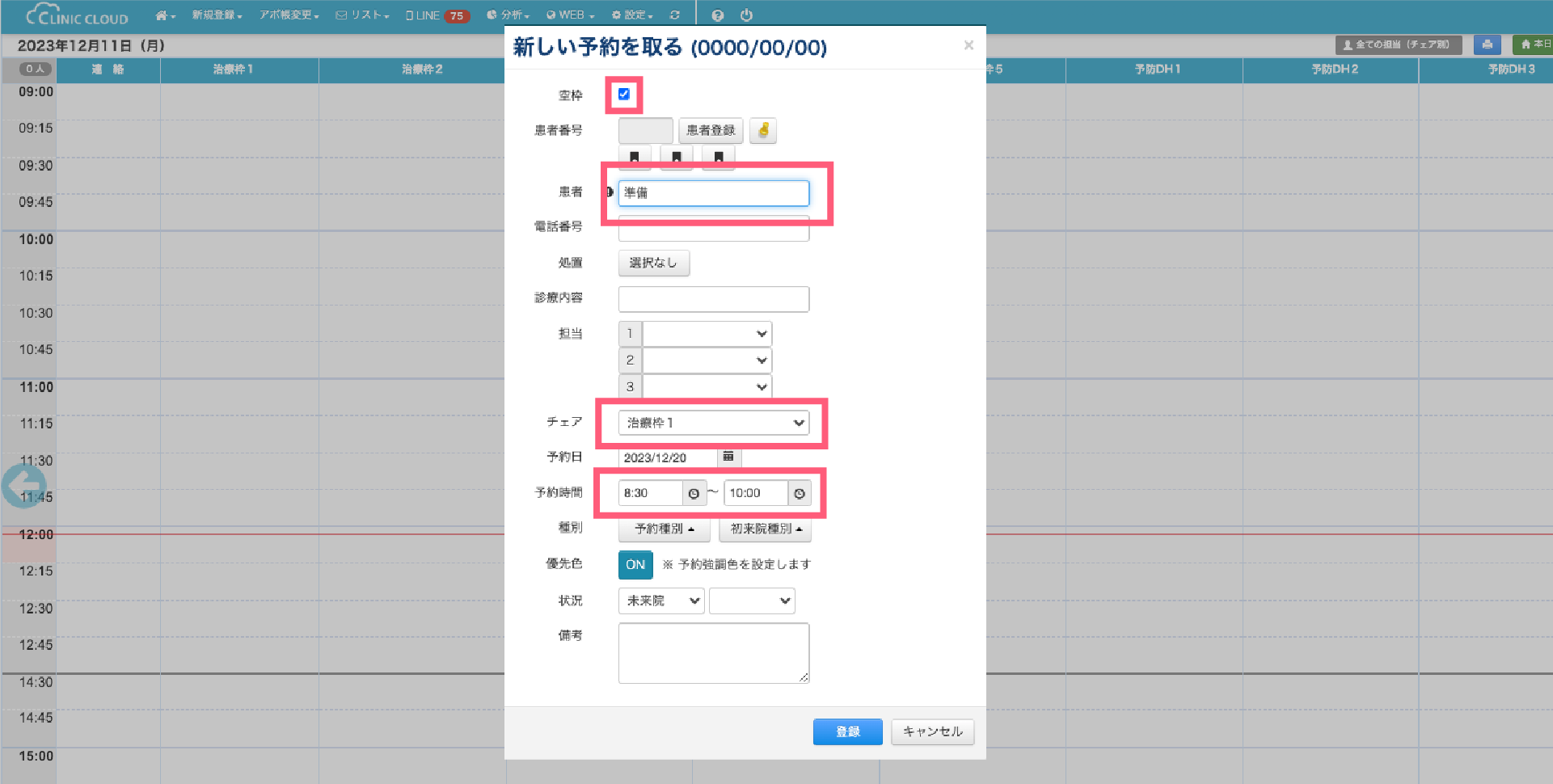Toggle the 優先色 ON switch

click(x=635, y=564)
